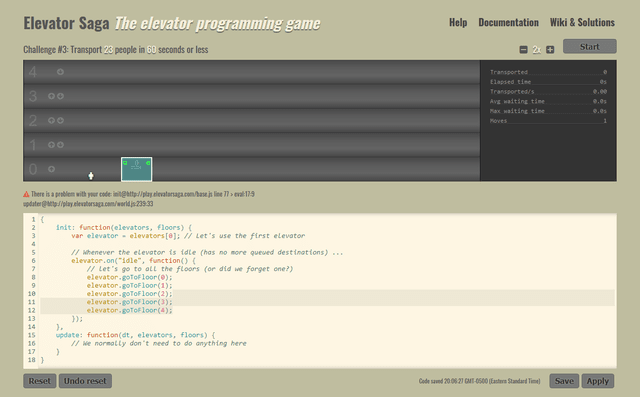
Task: Click line number 18 in the editor gutter
Action: (31, 360)
